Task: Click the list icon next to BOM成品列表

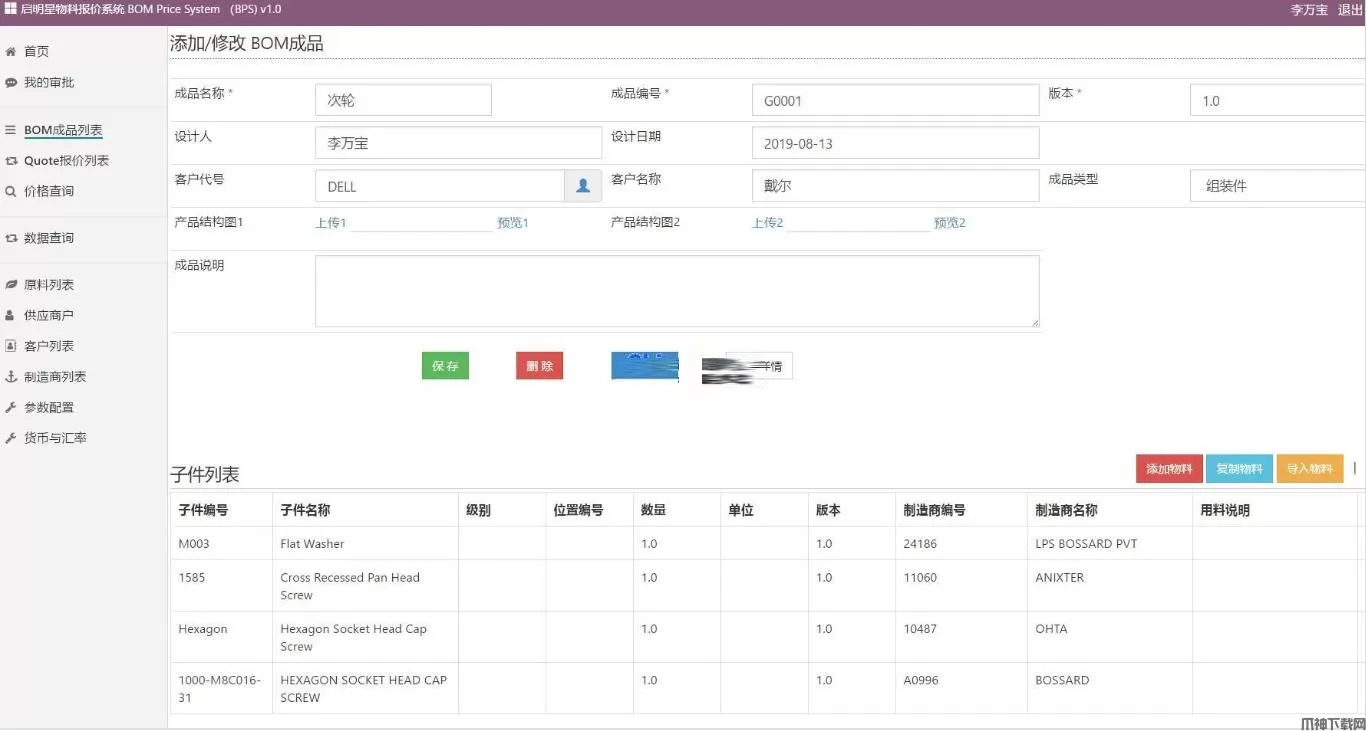Action: [x=11, y=130]
